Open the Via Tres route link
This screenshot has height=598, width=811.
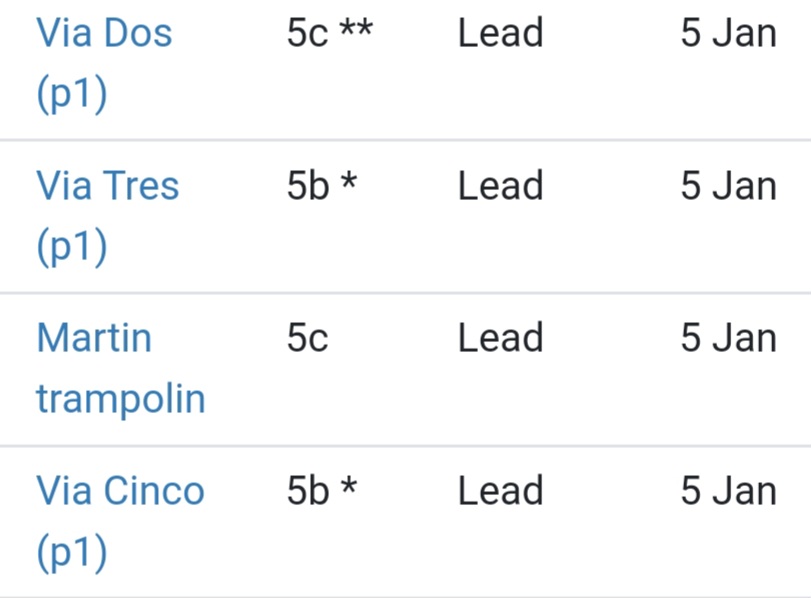tap(108, 186)
